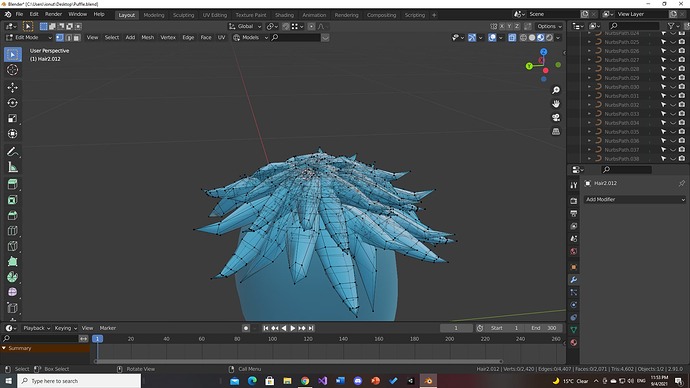Open the Render Properties tab icon
This screenshot has height=388, width=690.
pyautogui.click(x=573, y=201)
